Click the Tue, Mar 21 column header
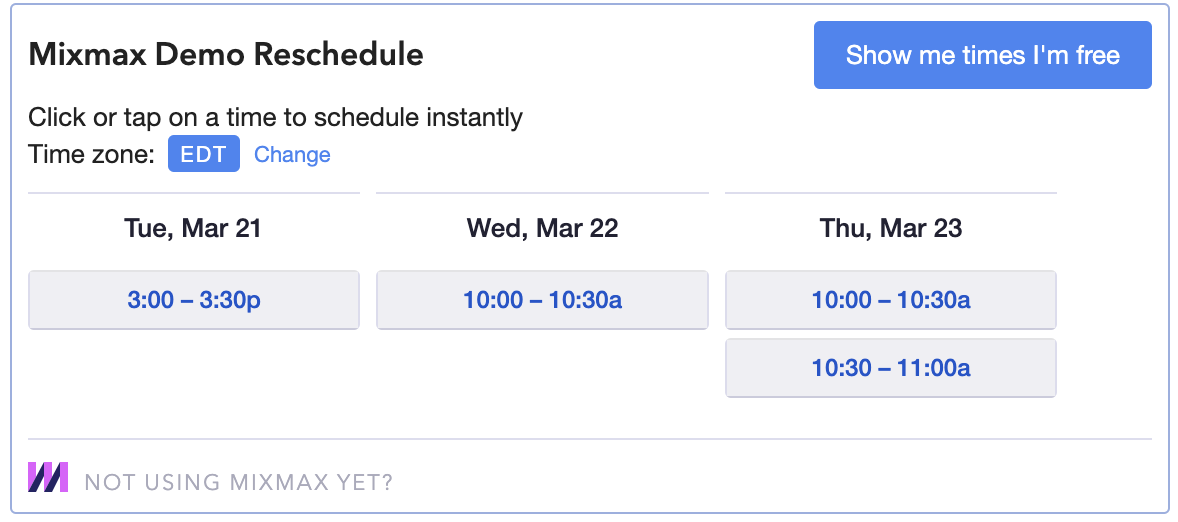 tap(193, 228)
